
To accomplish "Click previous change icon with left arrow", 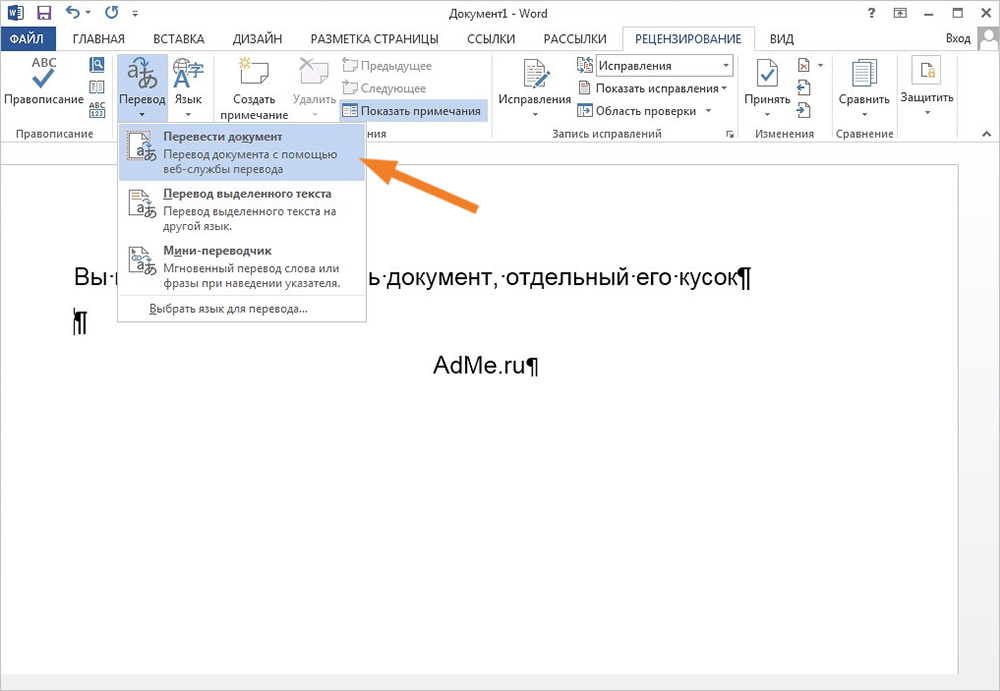I will pyautogui.click(x=804, y=87).
